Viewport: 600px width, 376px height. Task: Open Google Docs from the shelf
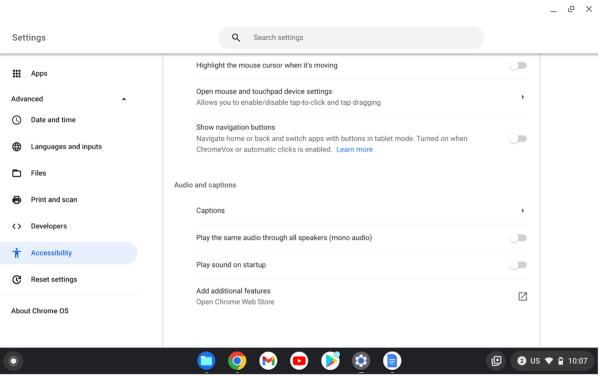point(392,361)
